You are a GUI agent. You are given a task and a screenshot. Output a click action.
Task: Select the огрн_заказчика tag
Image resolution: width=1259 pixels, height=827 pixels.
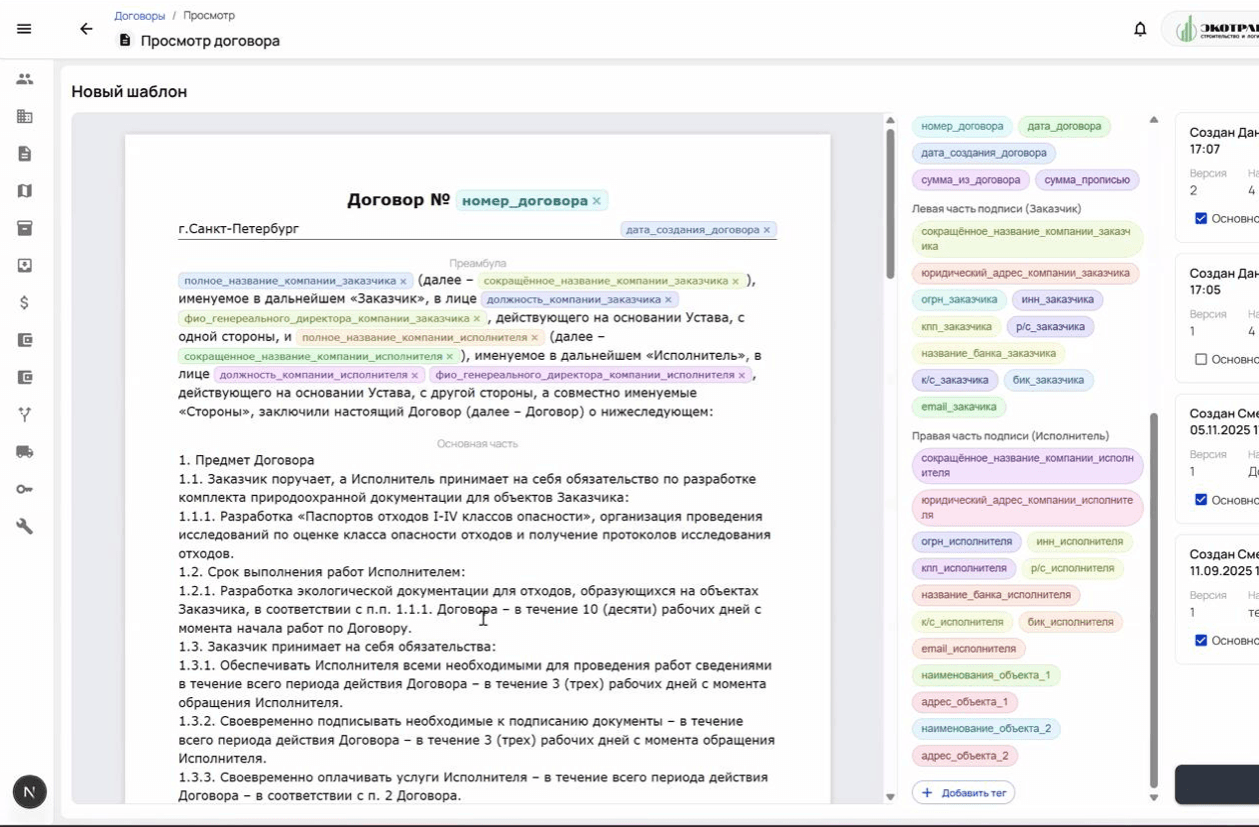[x=959, y=300]
